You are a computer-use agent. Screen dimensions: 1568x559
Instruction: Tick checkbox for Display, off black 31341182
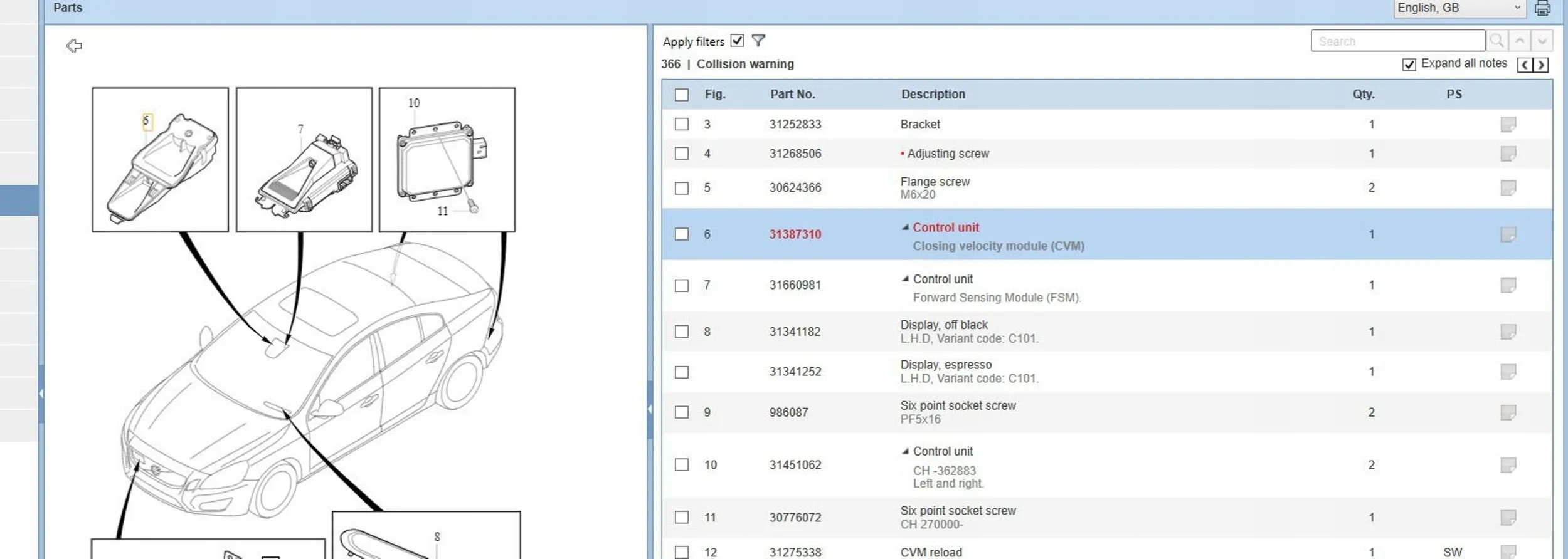(682, 332)
